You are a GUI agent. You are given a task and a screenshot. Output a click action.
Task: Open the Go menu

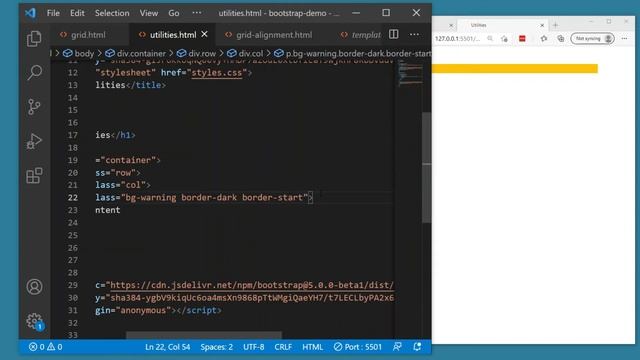click(174, 13)
